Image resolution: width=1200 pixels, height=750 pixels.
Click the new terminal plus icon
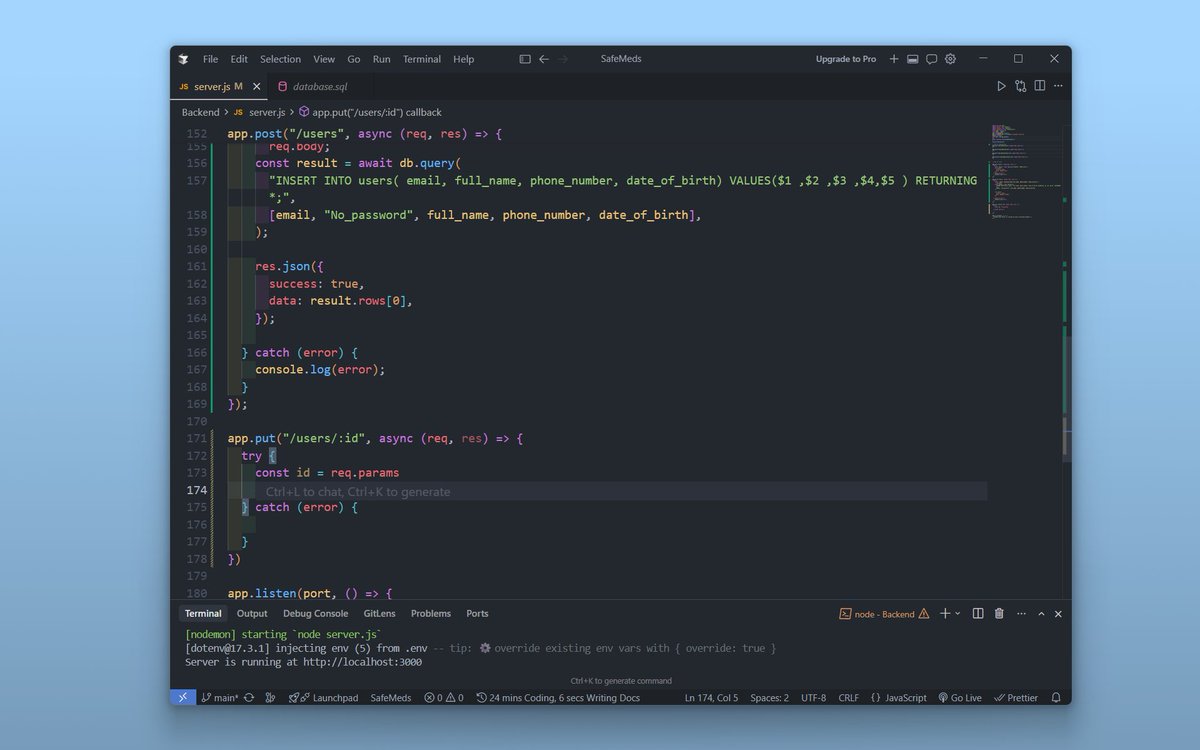click(944, 613)
